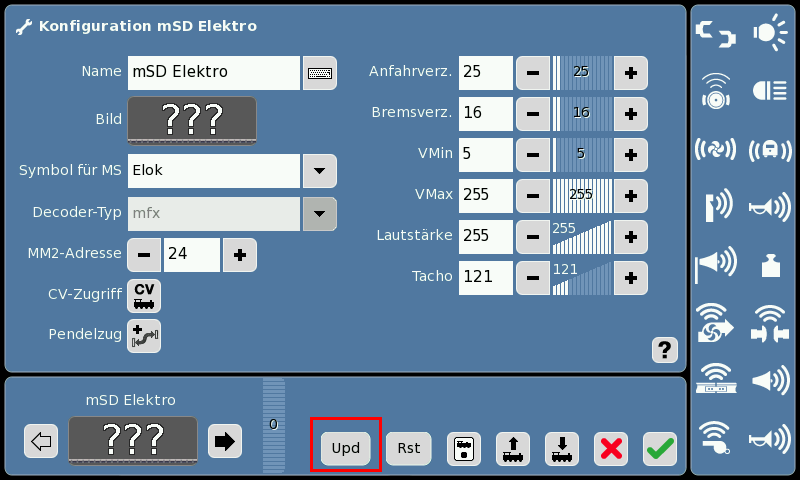The width and height of the screenshot is (800, 480).
Task: Open the Symbol für MS dropdown arrow
Action: tap(320, 171)
